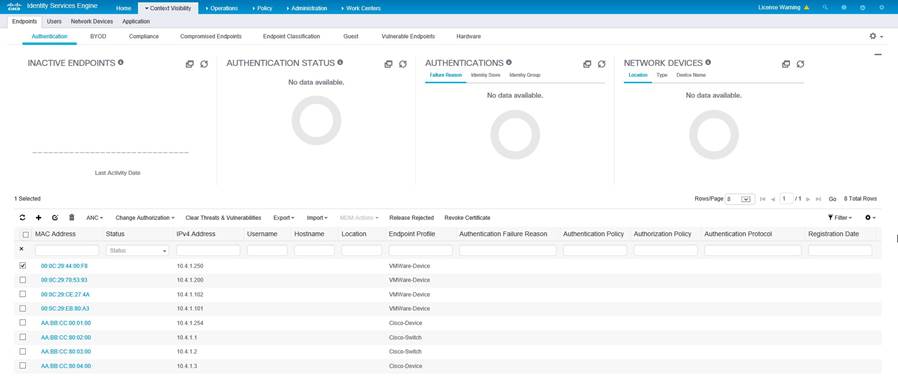Viewport: 898px width, 376px height.
Task: Switch to the Compromised Endpoints tab
Action: point(211,36)
